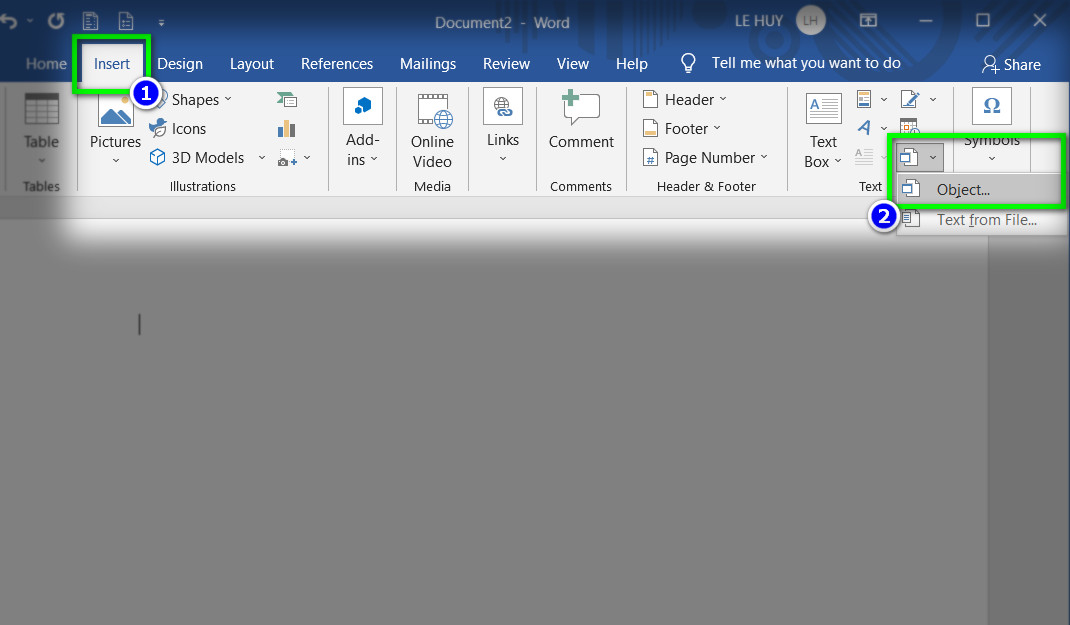1070x625 pixels.
Task: Click the Date & Time icon
Action: tap(909, 125)
